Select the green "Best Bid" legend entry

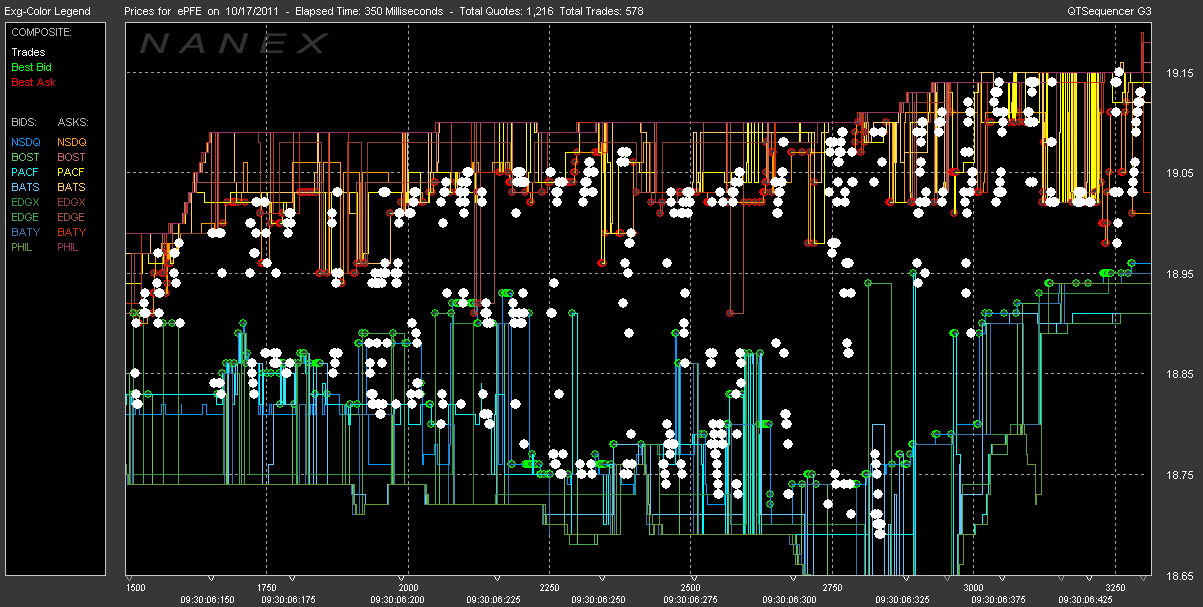[x=31, y=67]
